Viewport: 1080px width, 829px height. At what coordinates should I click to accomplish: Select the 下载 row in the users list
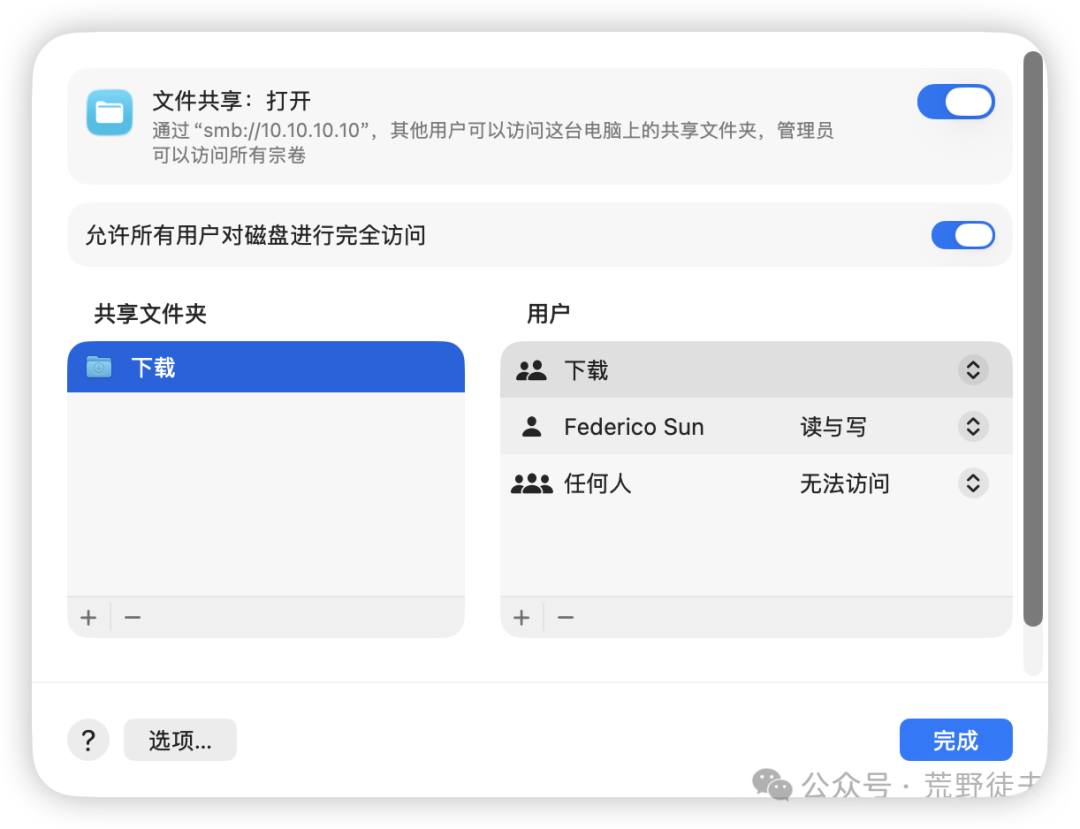756,370
